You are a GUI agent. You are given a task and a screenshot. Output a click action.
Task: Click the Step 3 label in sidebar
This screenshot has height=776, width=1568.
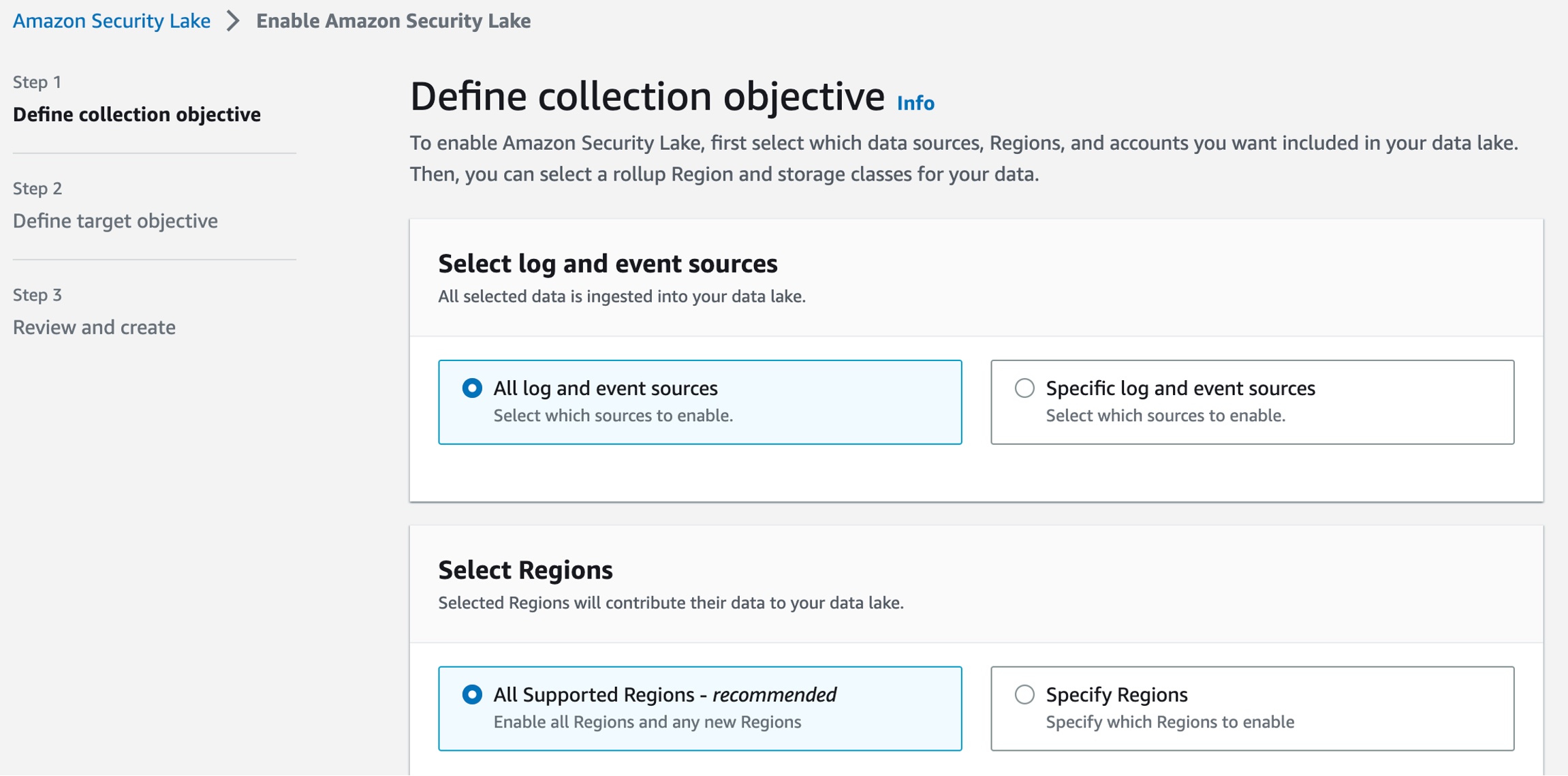click(x=37, y=295)
